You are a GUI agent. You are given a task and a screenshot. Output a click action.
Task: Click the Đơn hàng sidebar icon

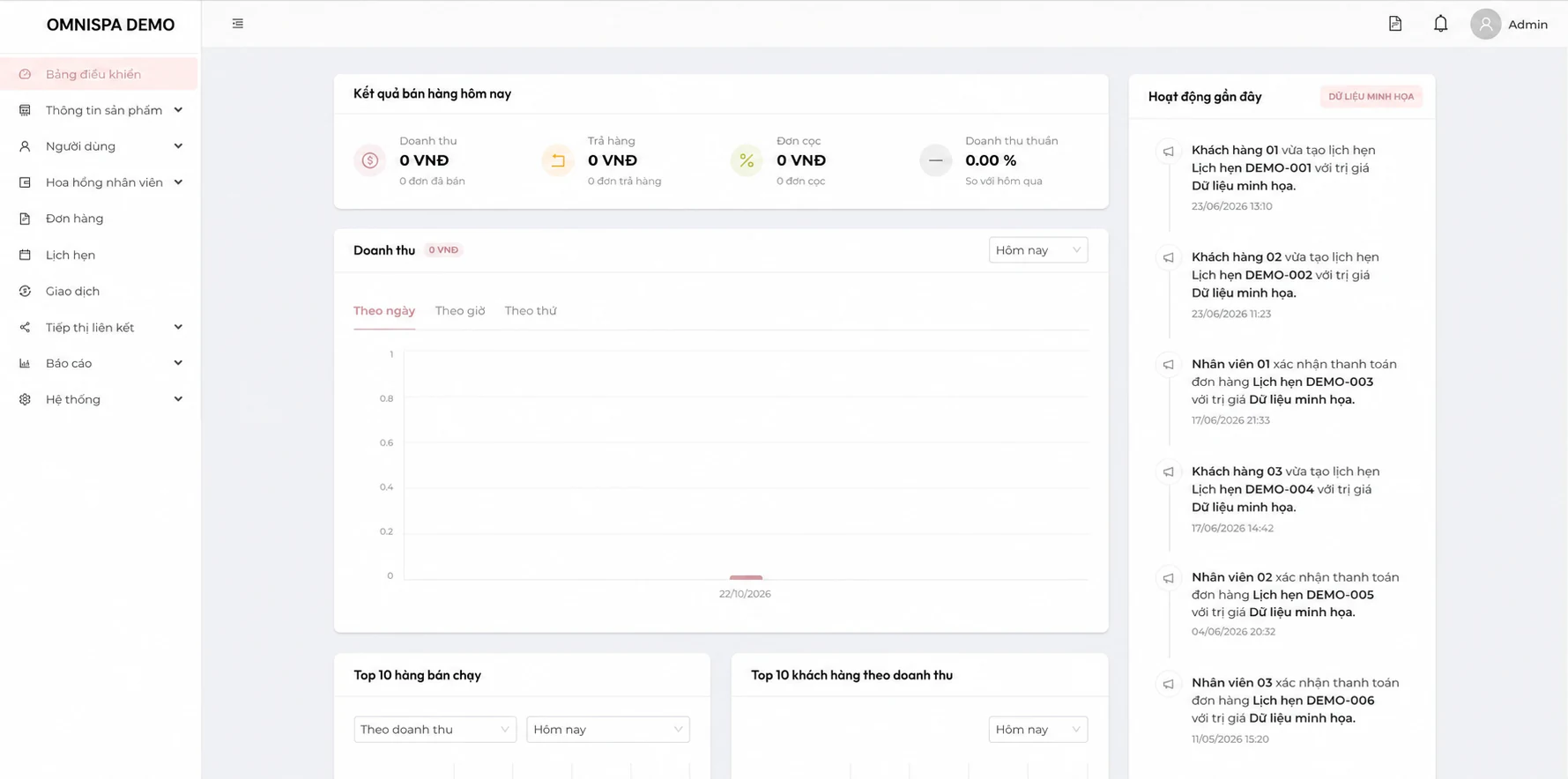click(x=25, y=219)
